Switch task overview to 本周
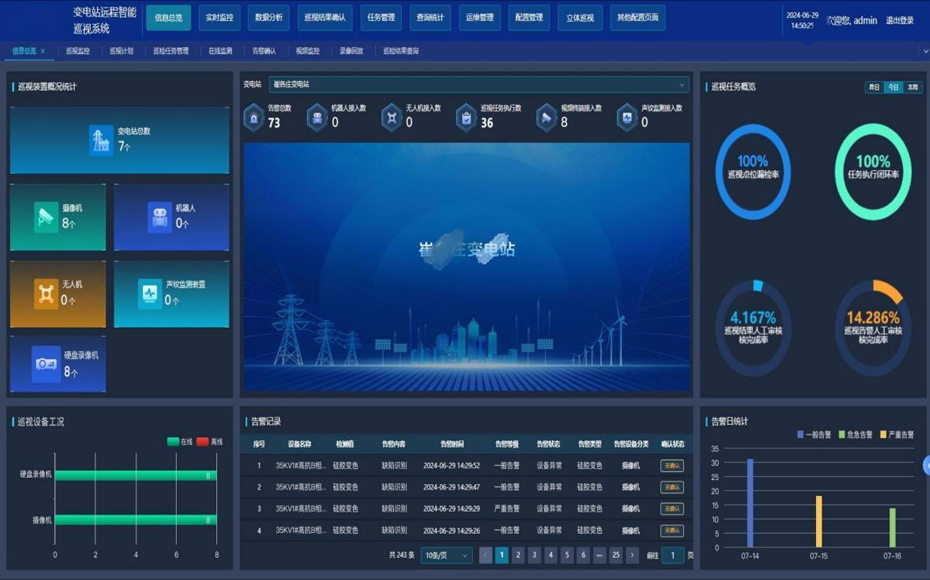This screenshot has height=580, width=930. (x=912, y=88)
